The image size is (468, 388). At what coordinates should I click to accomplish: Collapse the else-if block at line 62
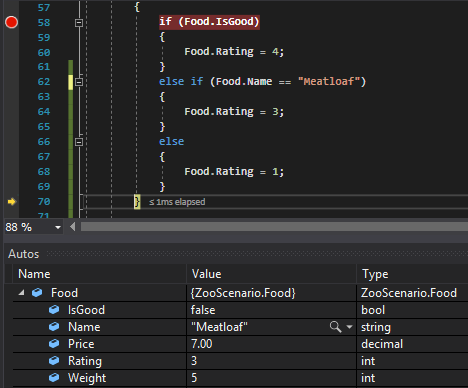coord(79,82)
